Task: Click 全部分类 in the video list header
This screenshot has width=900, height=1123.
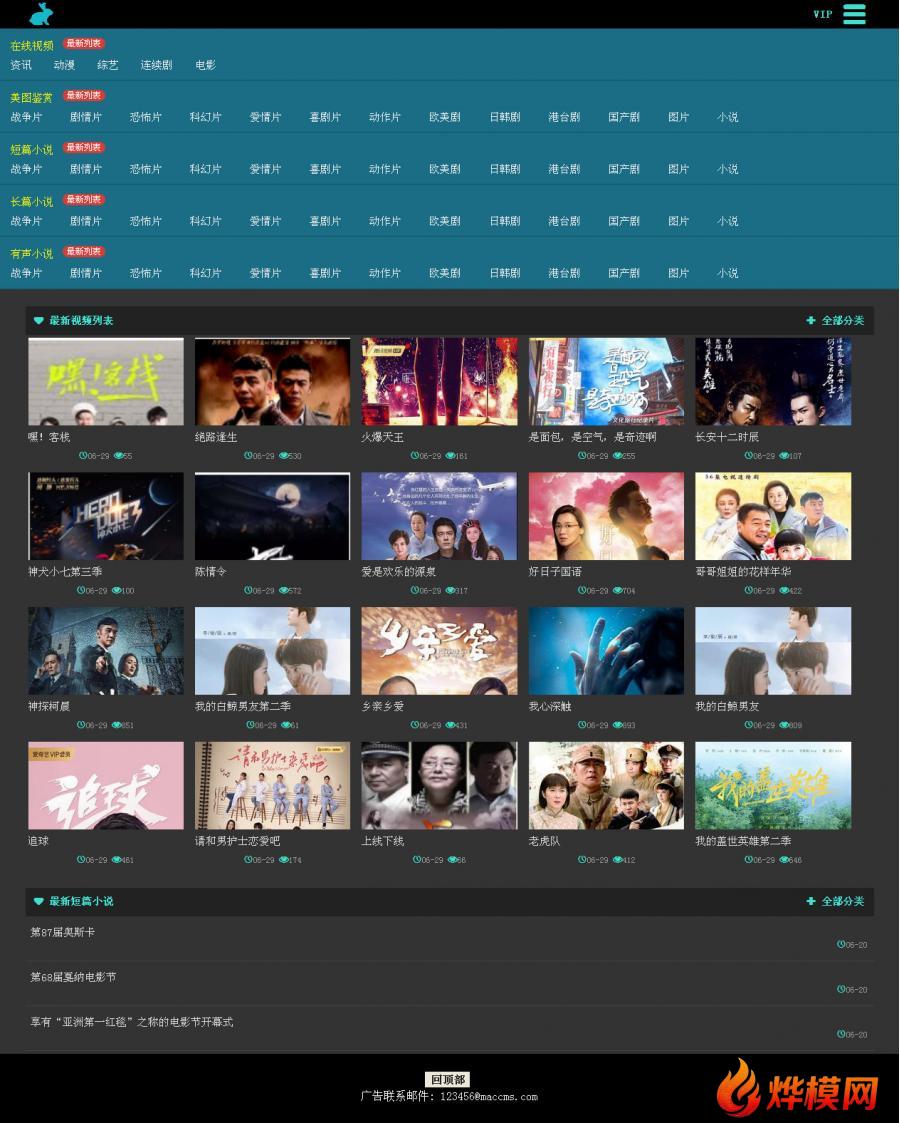Action: point(843,320)
